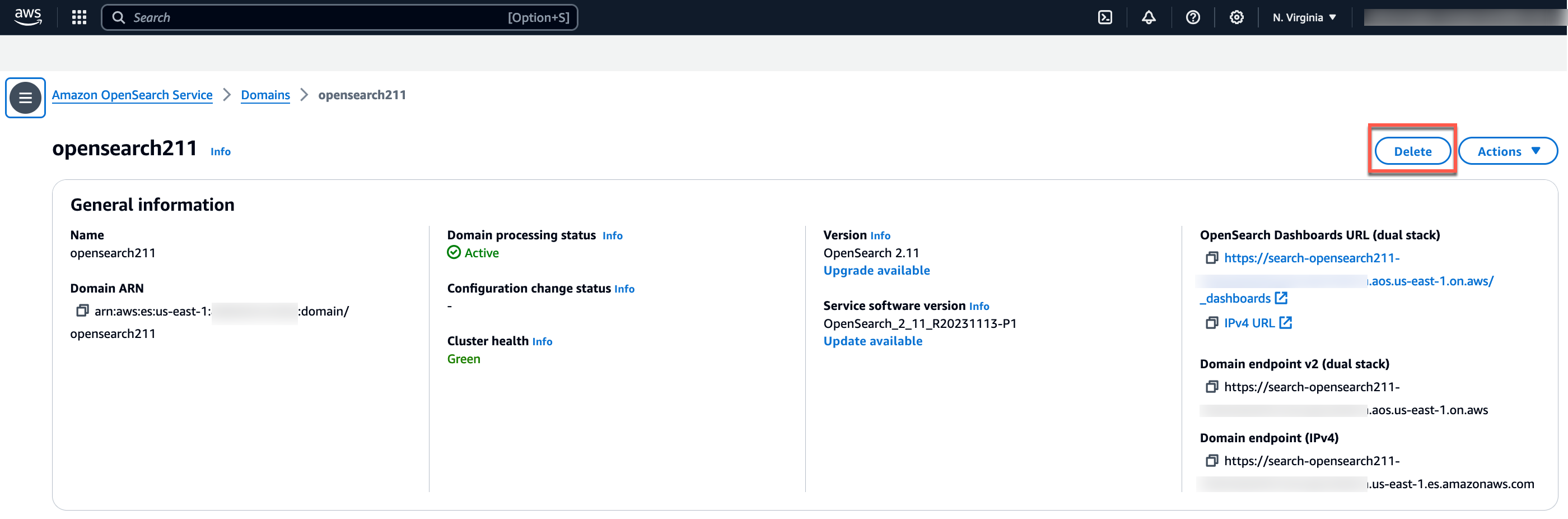Open the services grid menu icon
Image resolution: width=1568 pixels, height=519 pixels.
[x=79, y=17]
